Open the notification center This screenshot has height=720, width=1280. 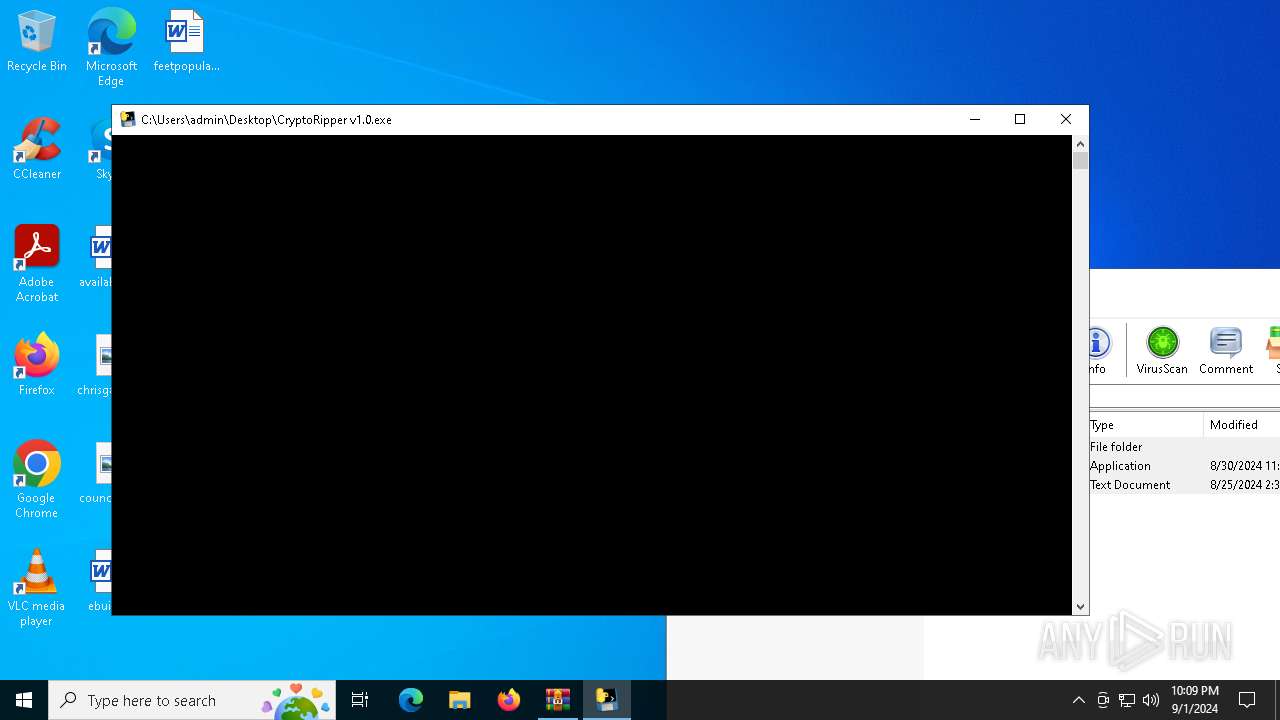[1247, 700]
